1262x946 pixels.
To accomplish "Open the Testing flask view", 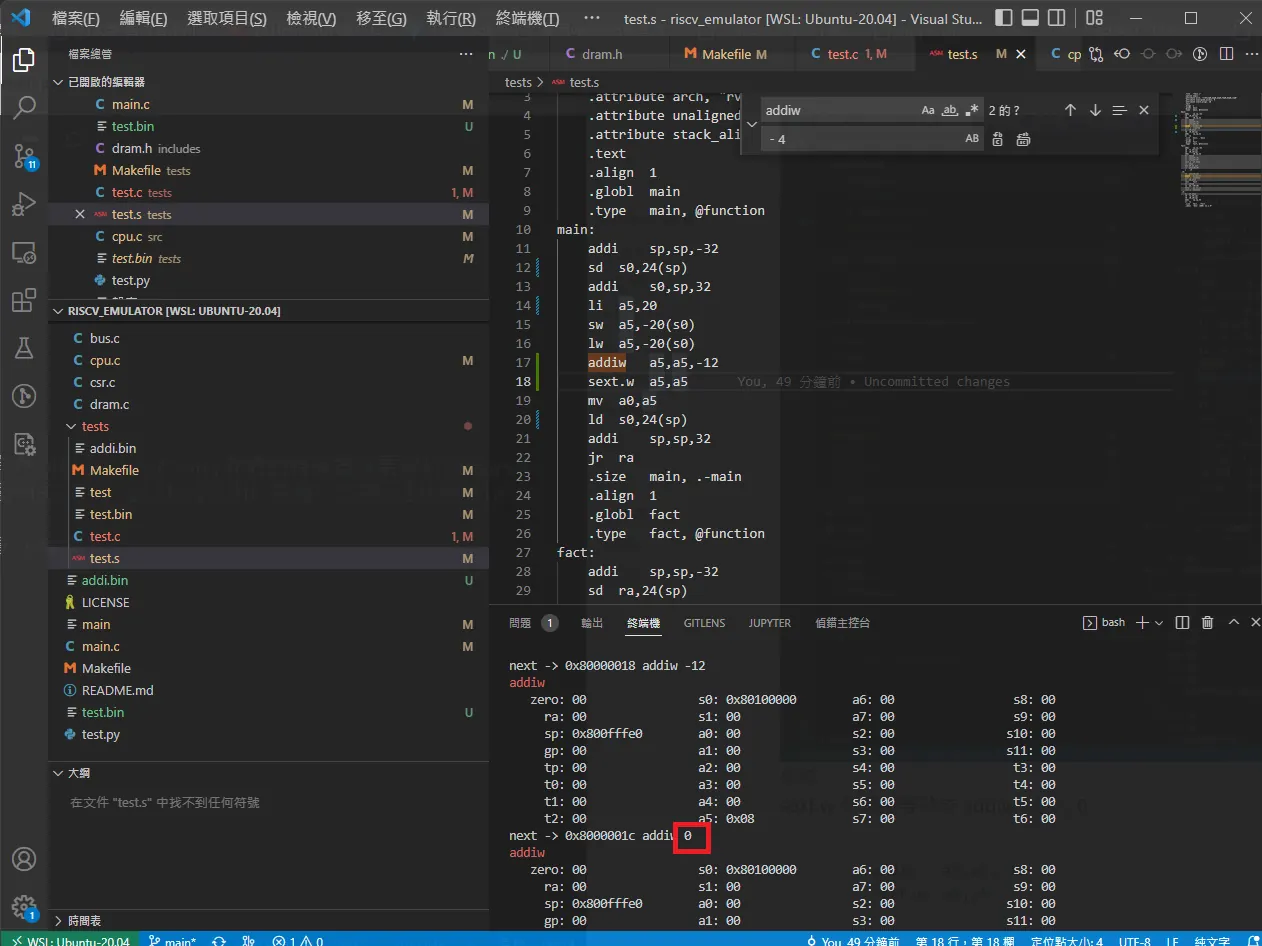I will (x=24, y=348).
